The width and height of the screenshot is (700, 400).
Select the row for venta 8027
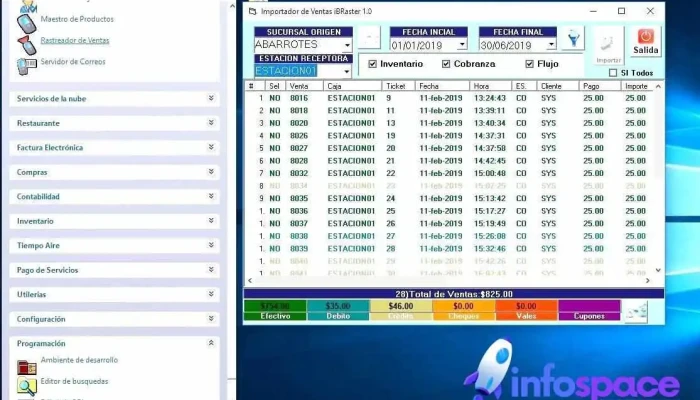click(449, 148)
